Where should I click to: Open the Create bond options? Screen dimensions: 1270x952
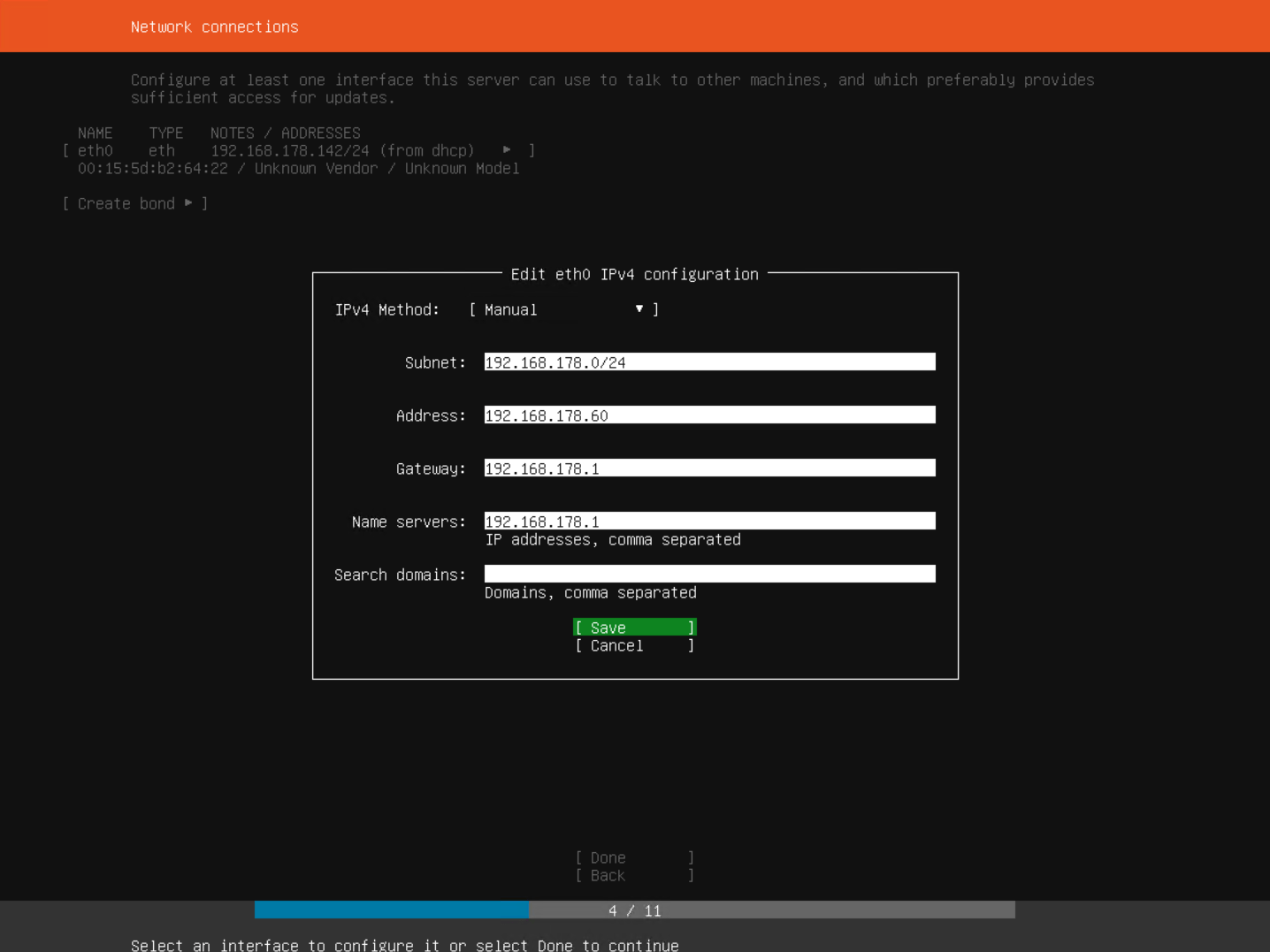(x=134, y=203)
